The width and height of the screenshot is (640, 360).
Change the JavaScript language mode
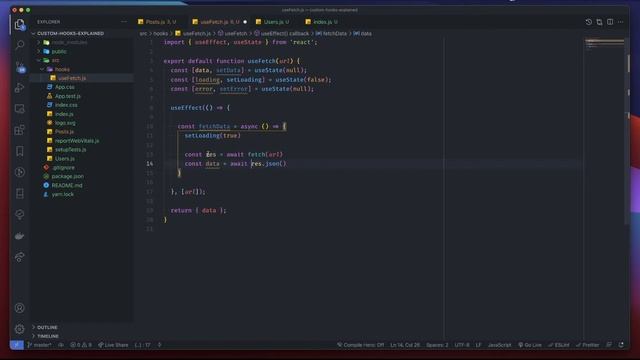click(500, 345)
